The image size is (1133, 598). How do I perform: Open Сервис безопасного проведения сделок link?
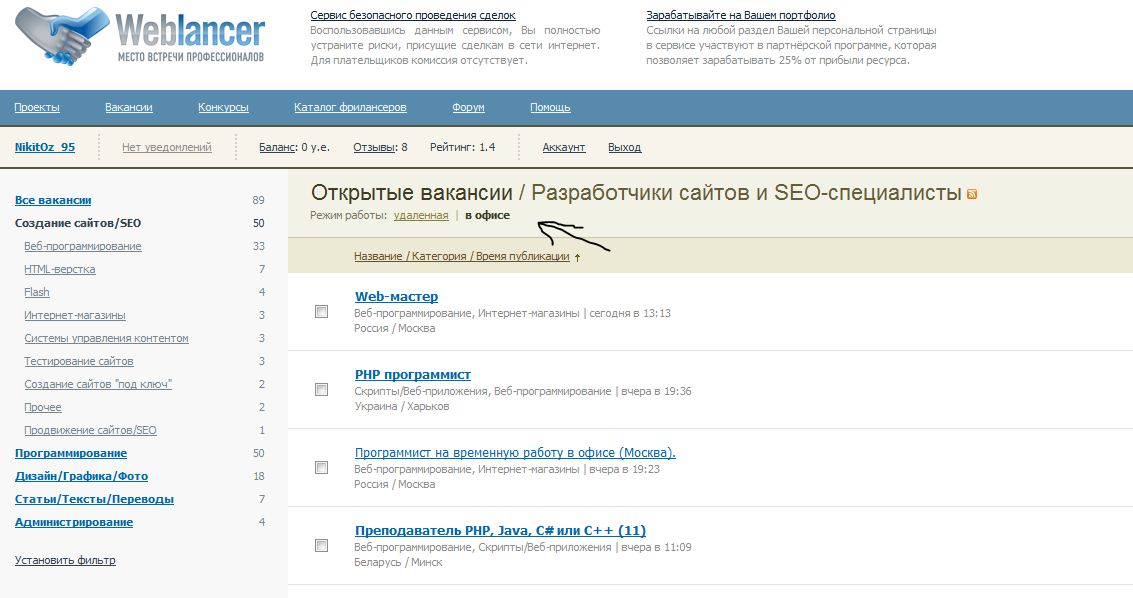point(413,14)
